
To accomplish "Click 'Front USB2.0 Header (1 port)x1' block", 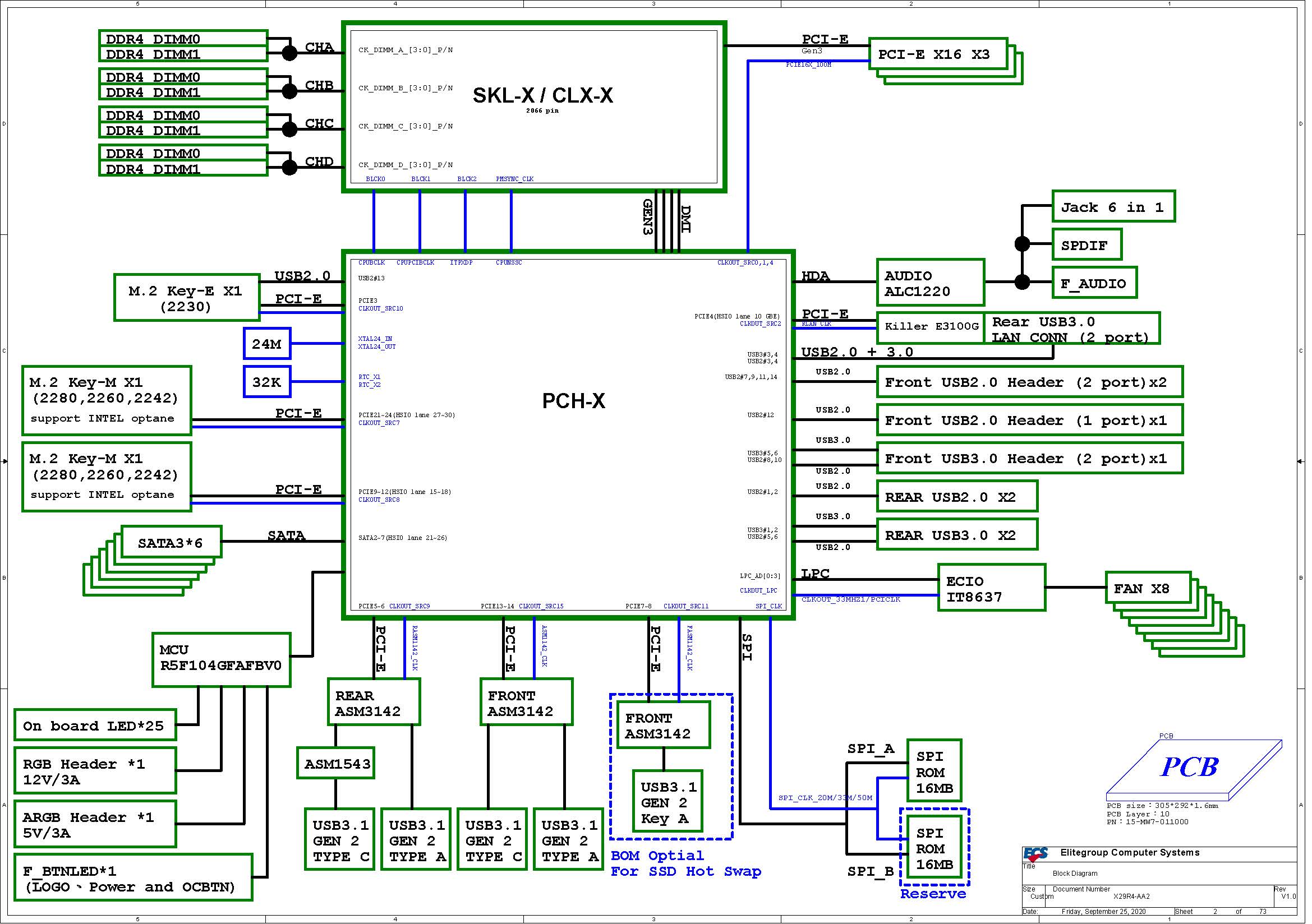I will [x=1030, y=421].
